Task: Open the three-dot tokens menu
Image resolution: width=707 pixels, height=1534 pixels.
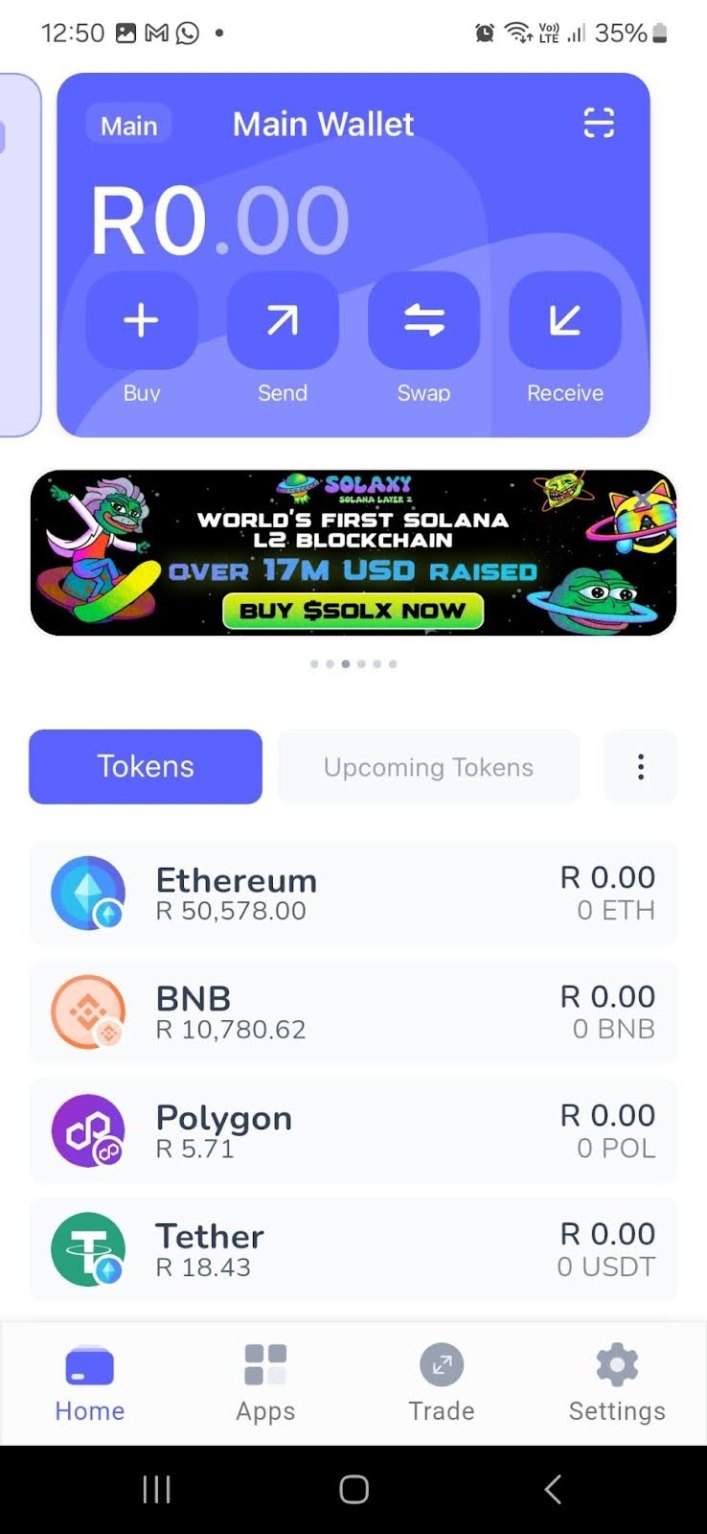Action: point(640,767)
